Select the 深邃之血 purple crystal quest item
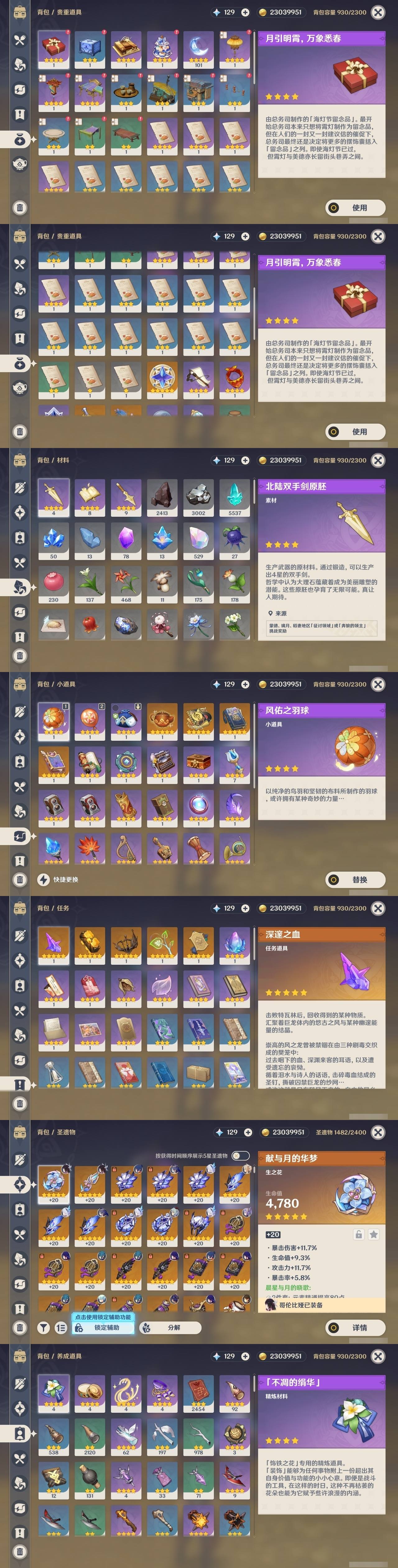The height and width of the screenshot is (1568, 398). click(53, 945)
